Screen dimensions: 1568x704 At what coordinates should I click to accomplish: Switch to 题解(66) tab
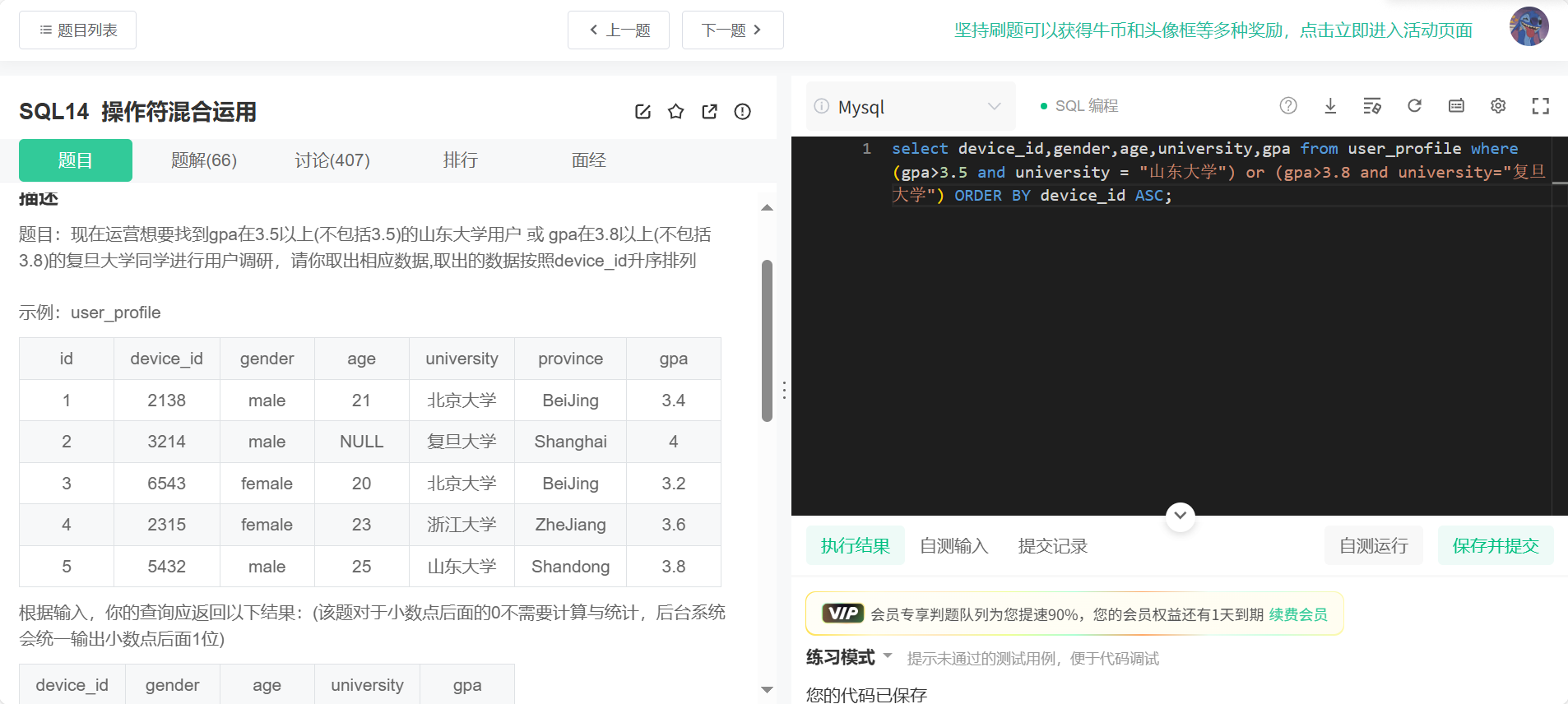[x=204, y=160]
